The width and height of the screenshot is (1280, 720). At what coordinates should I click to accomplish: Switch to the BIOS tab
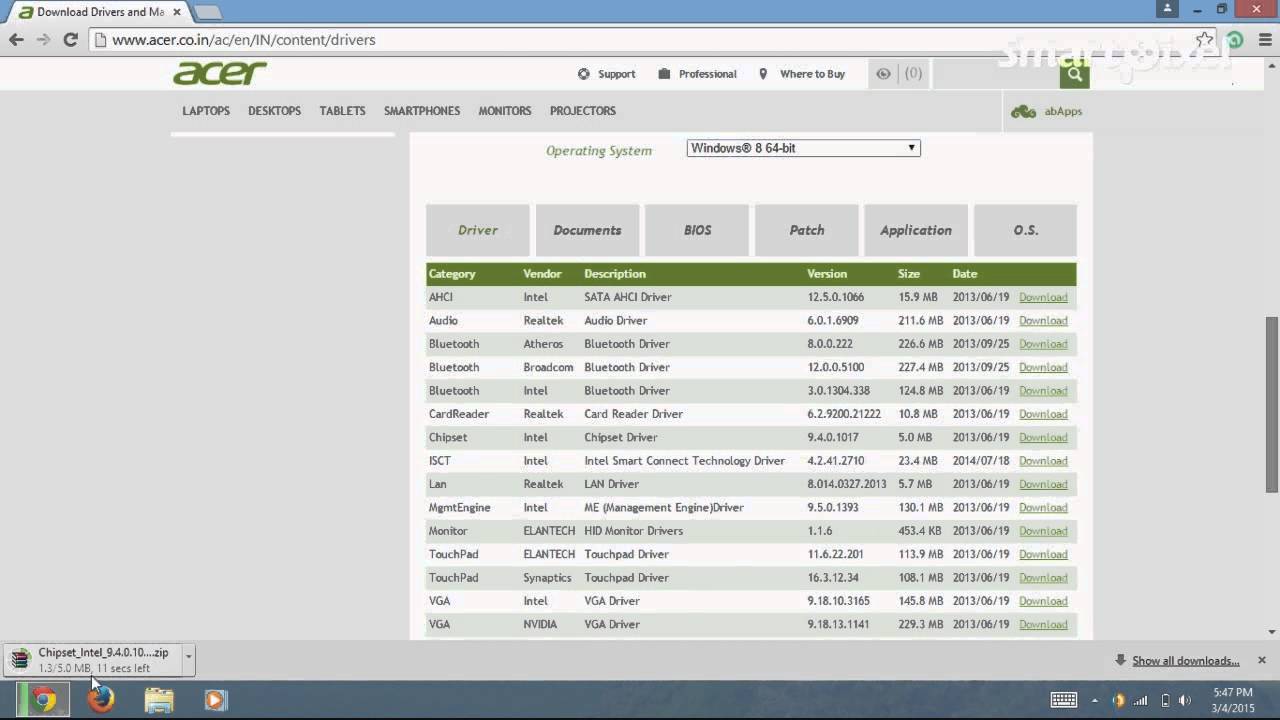[697, 230]
